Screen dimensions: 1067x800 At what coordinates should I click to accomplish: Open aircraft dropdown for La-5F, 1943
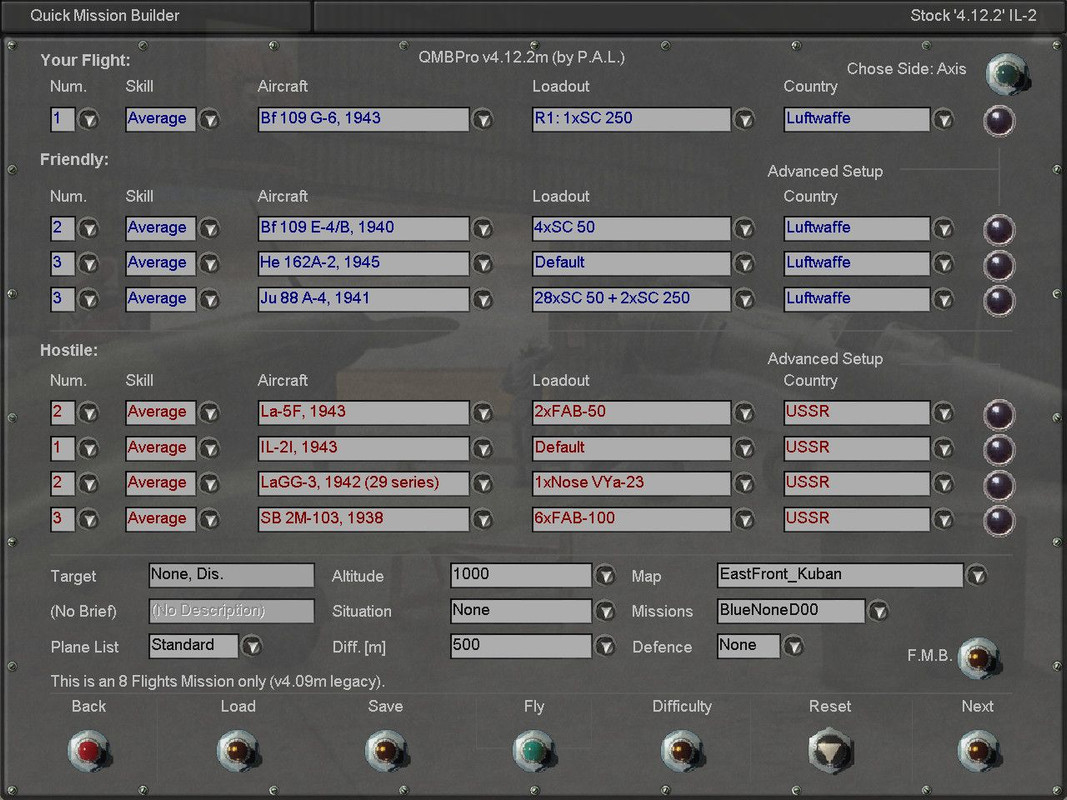click(x=482, y=413)
